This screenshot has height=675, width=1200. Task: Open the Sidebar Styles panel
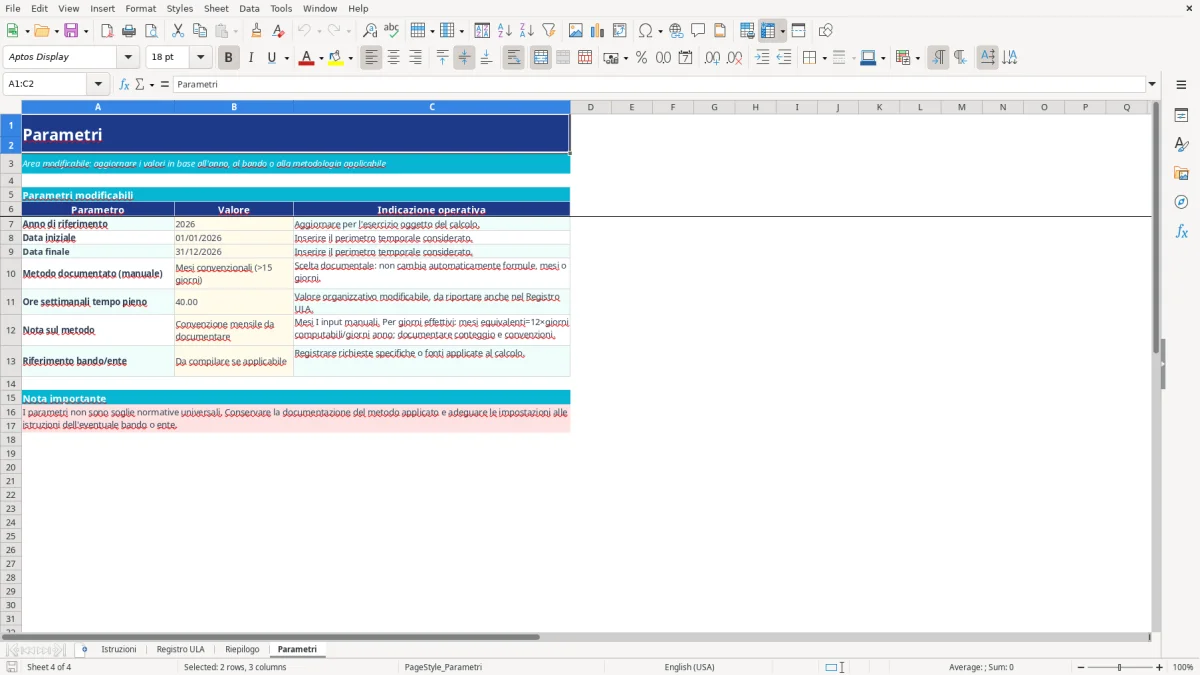coord(1181,144)
